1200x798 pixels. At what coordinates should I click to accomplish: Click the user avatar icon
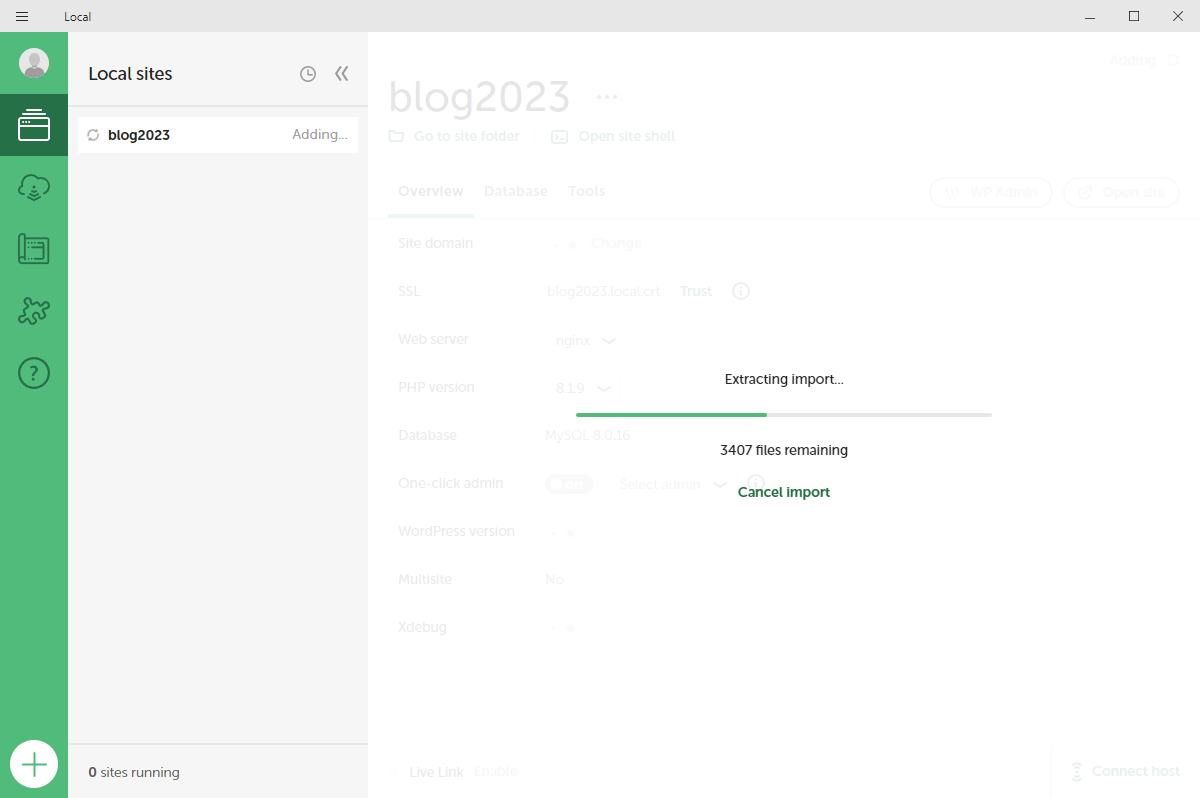tap(34, 63)
